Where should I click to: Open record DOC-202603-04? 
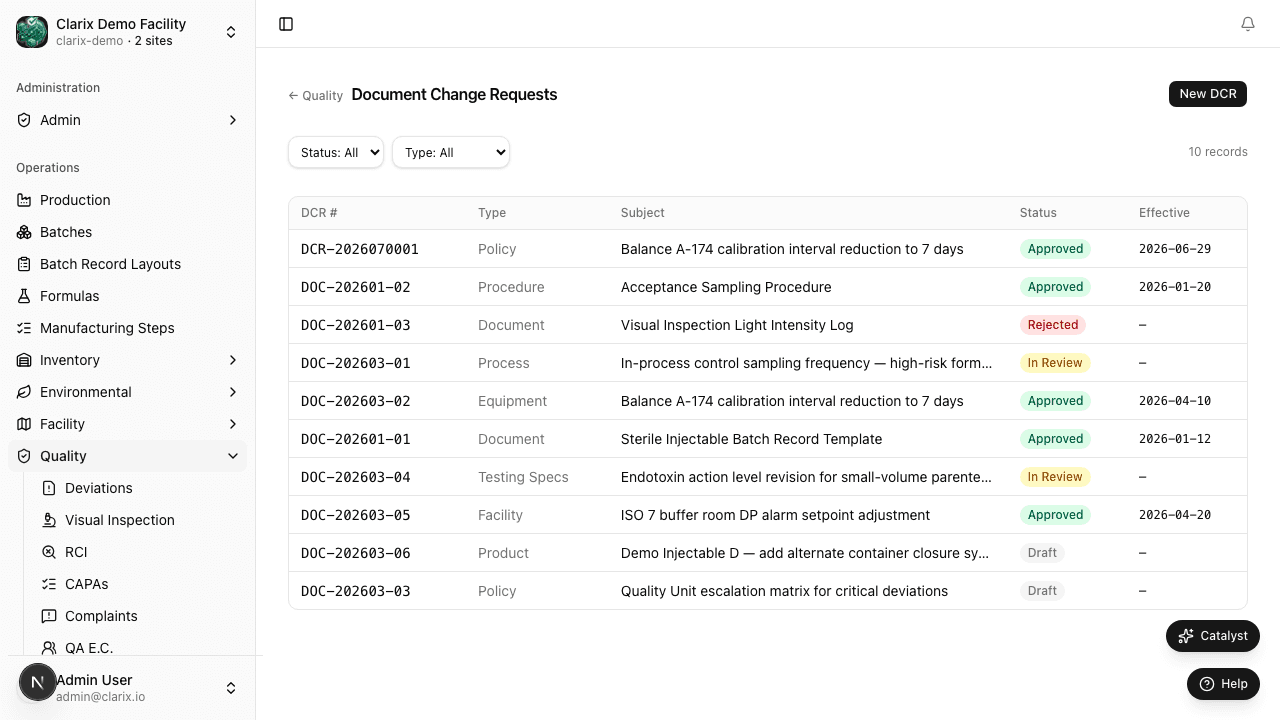click(x=356, y=477)
